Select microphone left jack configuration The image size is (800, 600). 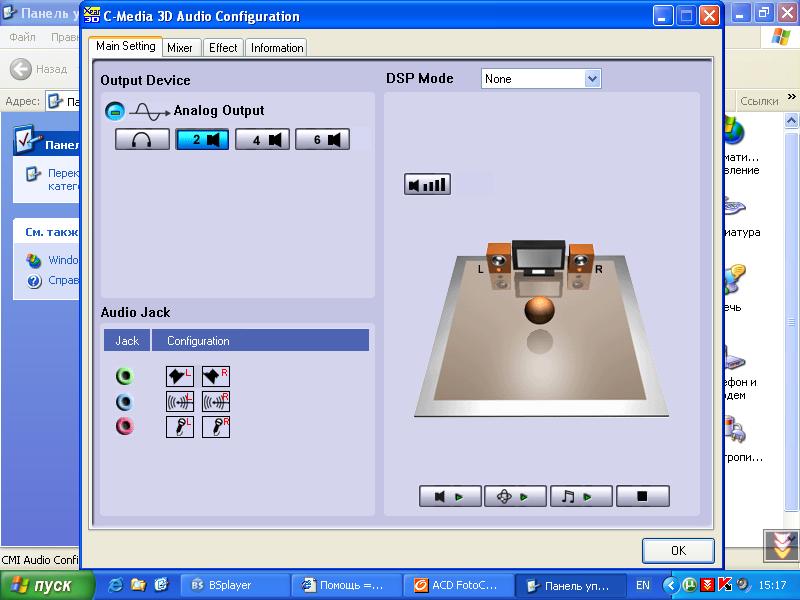(180, 427)
